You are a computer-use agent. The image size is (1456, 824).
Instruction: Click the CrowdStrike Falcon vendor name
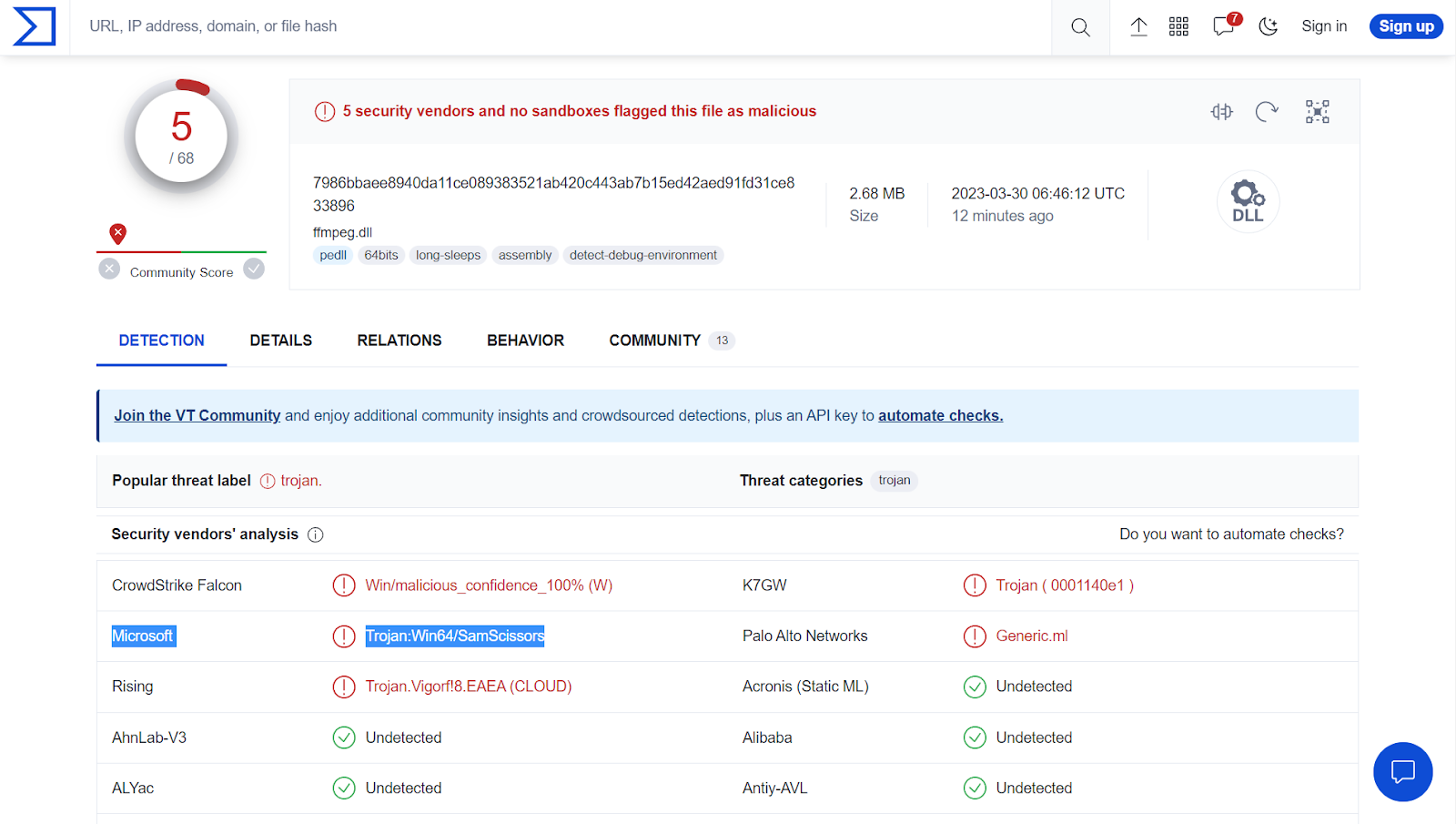point(177,585)
